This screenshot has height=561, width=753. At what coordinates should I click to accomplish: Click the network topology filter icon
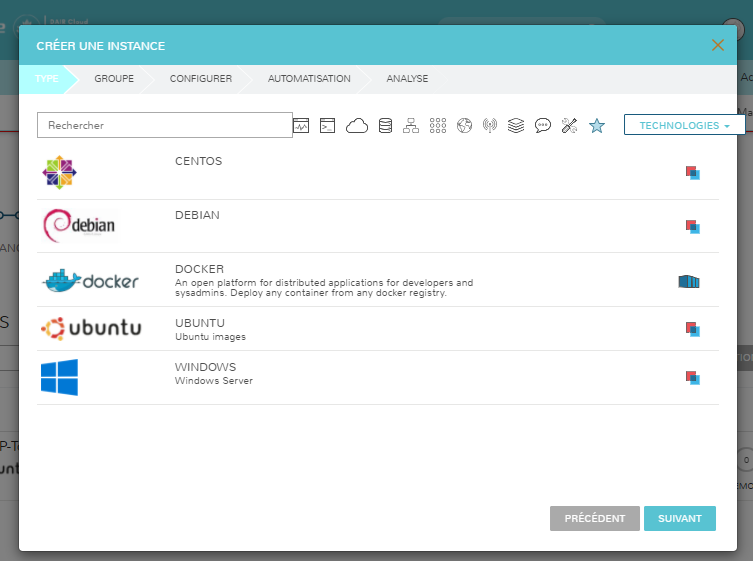coord(411,125)
